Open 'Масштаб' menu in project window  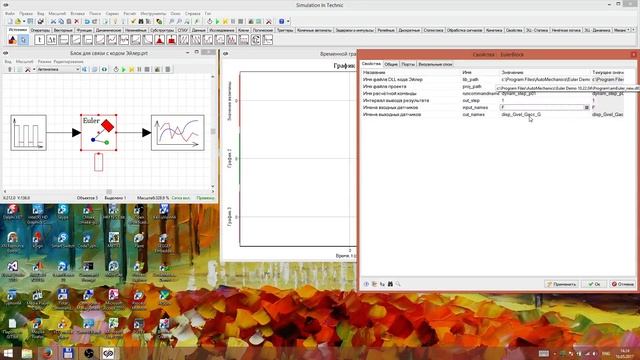pyautogui.click(x=24, y=62)
